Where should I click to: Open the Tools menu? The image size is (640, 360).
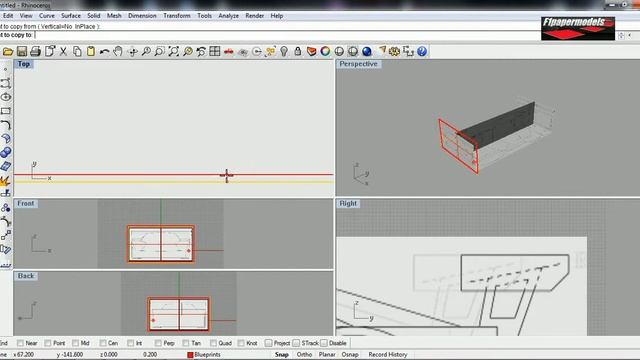pyautogui.click(x=204, y=16)
